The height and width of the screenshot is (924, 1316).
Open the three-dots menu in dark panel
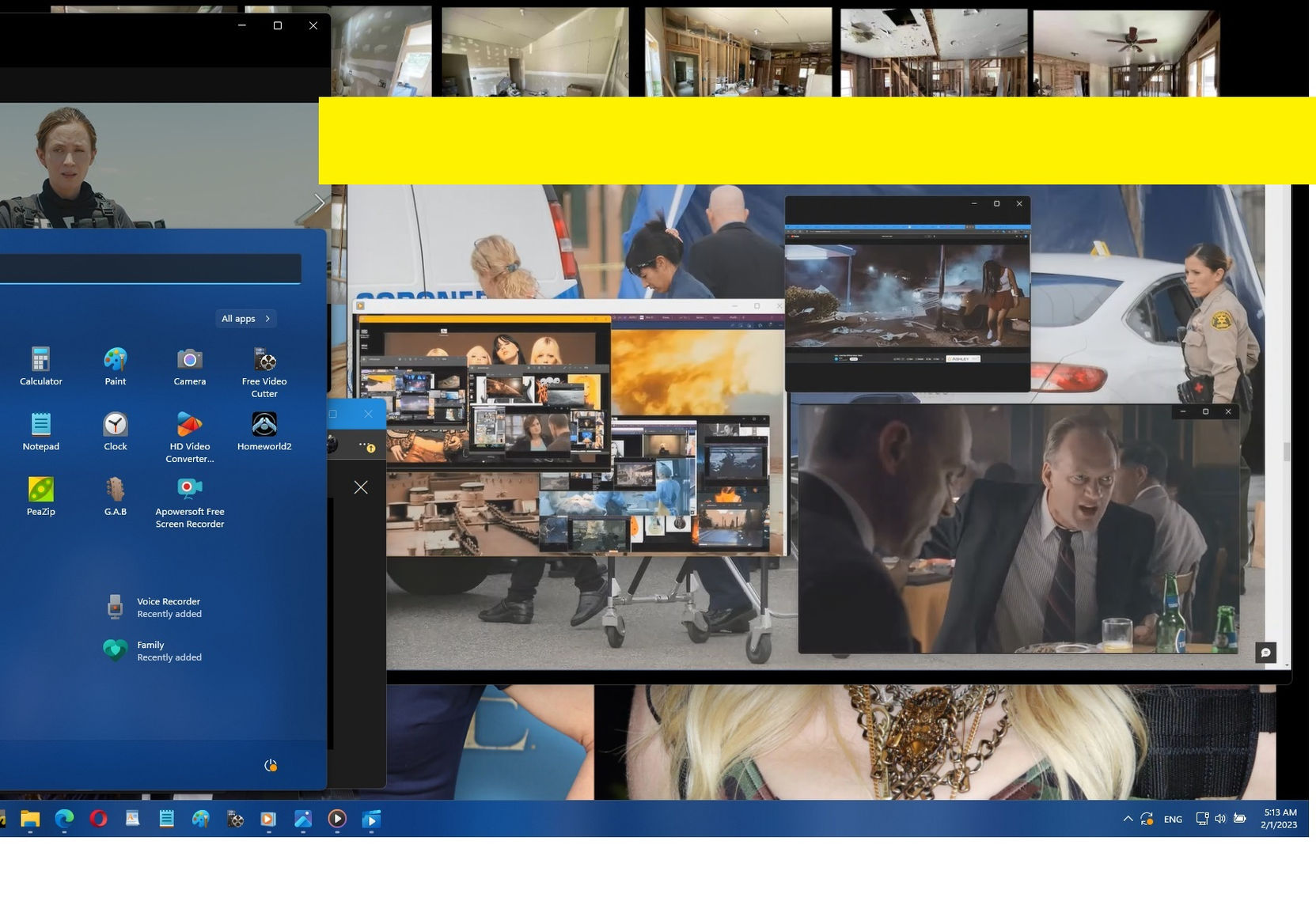coord(366,445)
